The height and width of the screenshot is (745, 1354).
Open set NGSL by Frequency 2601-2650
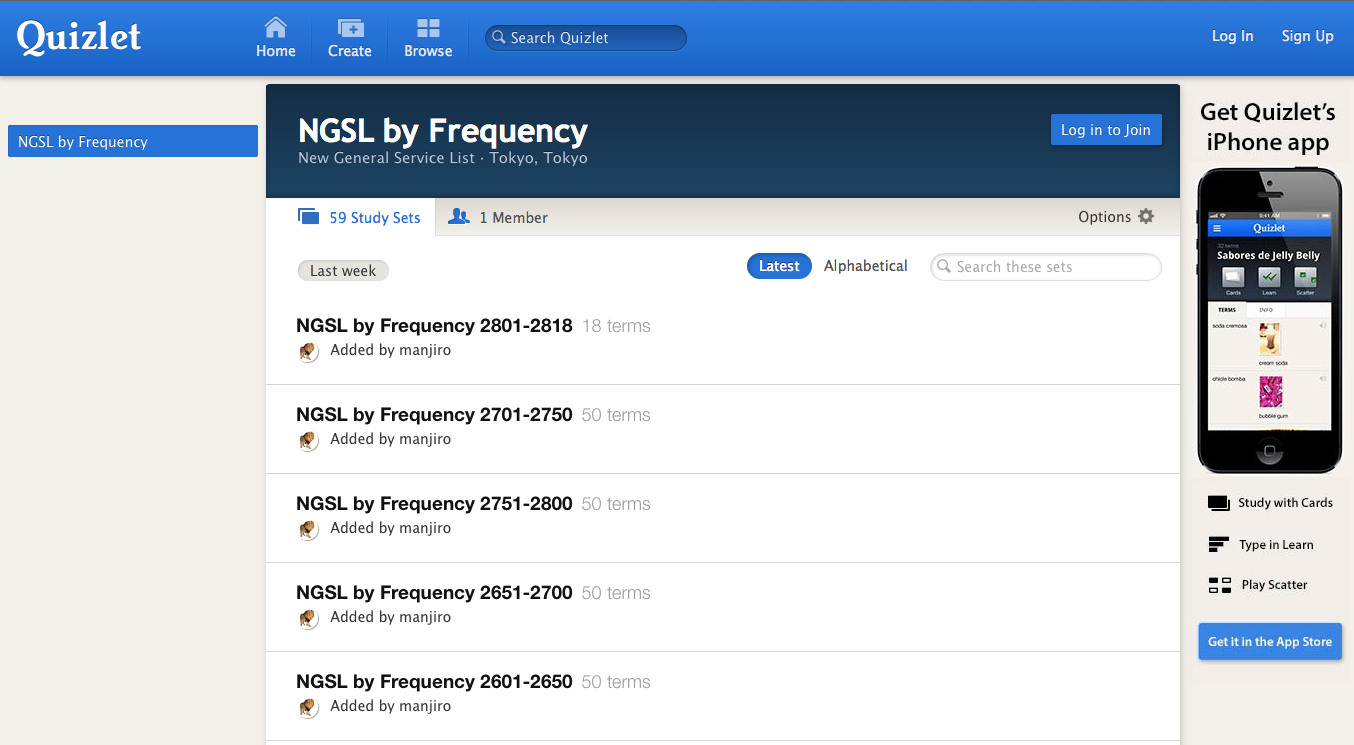(x=434, y=682)
